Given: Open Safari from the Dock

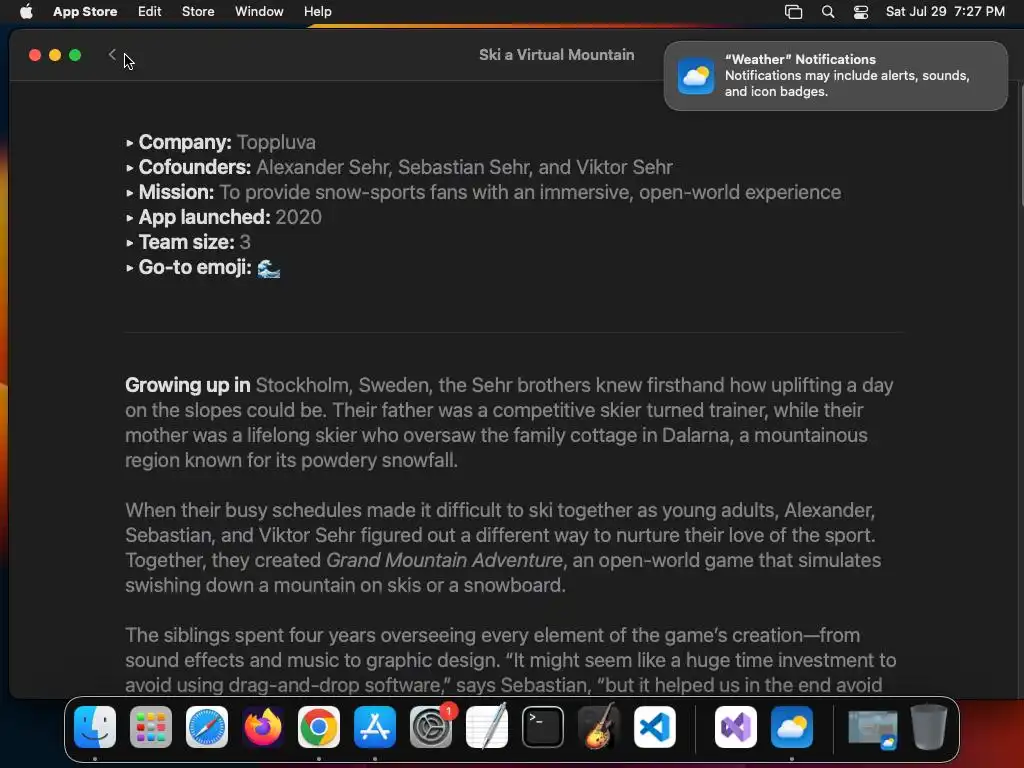Looking at the screenshot, I should (207, 727).
